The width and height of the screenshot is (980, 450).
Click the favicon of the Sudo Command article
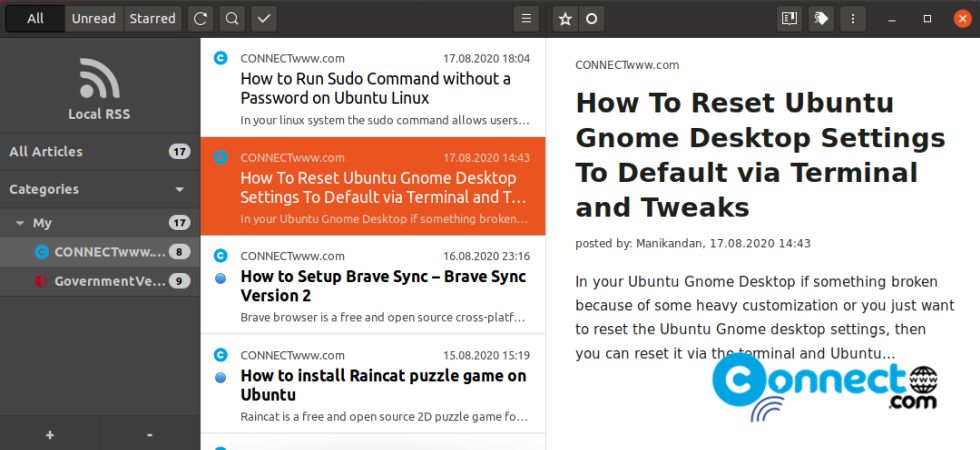pos(220,58)
